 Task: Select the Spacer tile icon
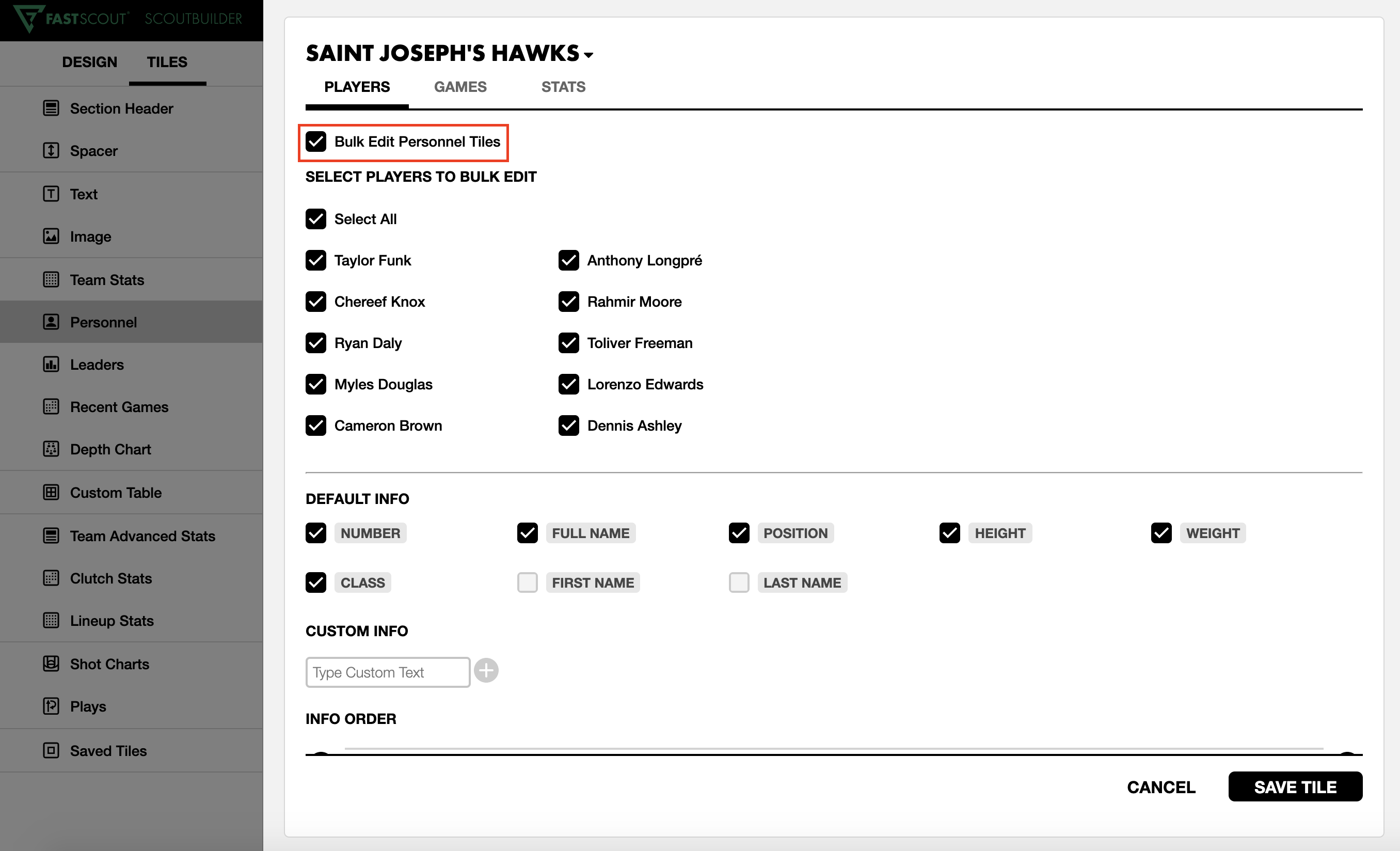coord(51,151)
